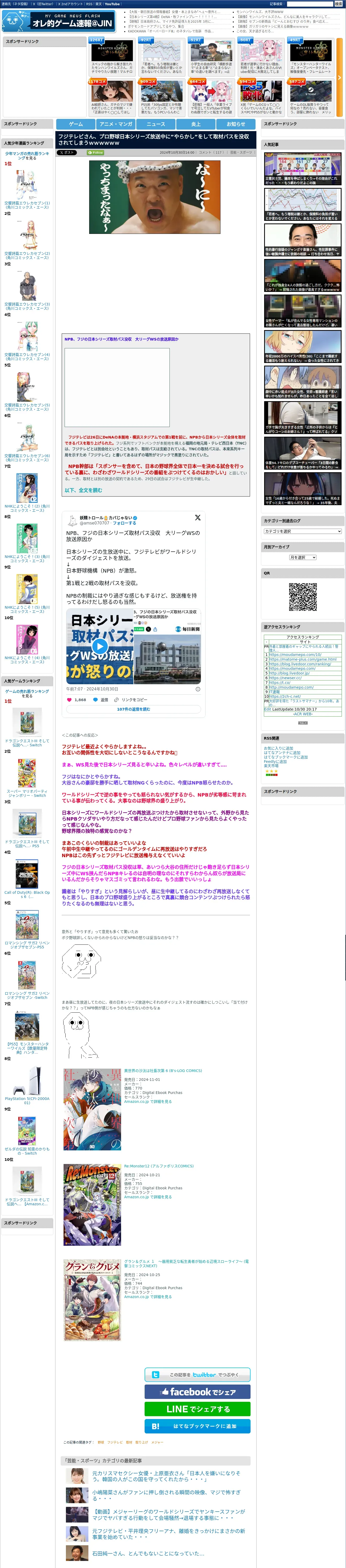
Task: Share the article on facebook でシェア
Action: [197, 1392]
